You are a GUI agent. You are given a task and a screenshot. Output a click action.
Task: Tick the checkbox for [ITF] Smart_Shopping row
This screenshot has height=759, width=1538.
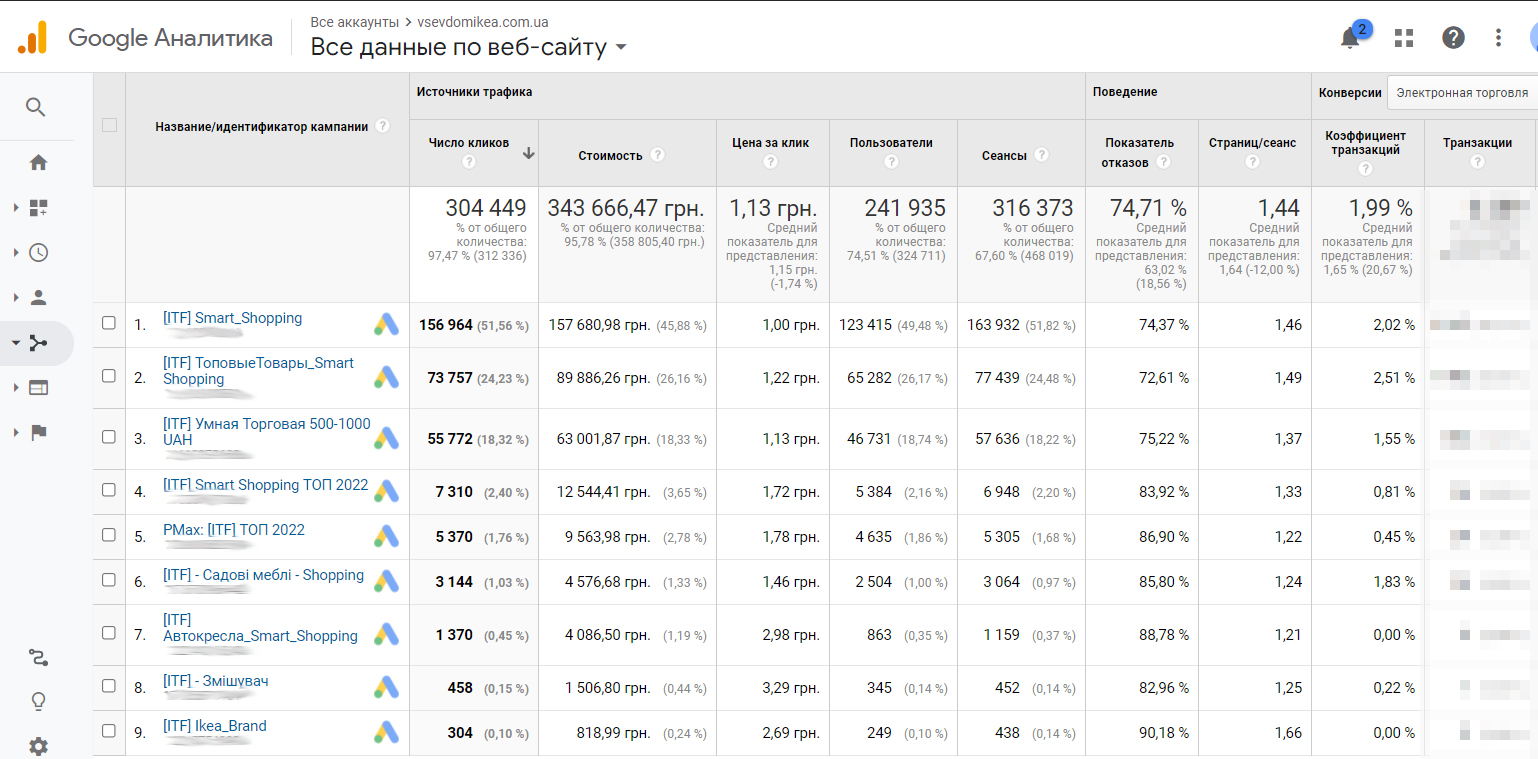(x=109, y=323)
